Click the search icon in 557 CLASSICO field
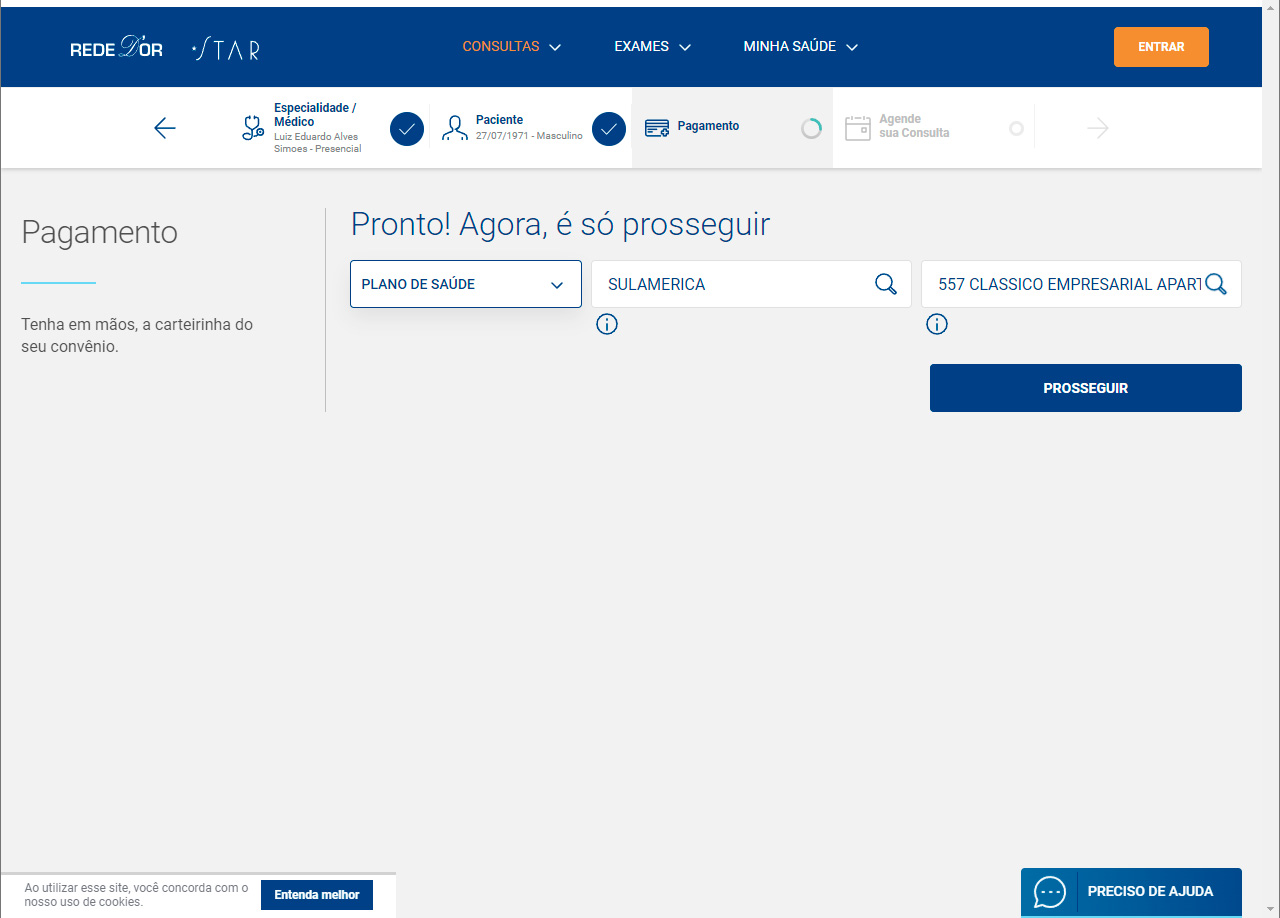Screen dimensions: 1280x918 point(1216,284)
